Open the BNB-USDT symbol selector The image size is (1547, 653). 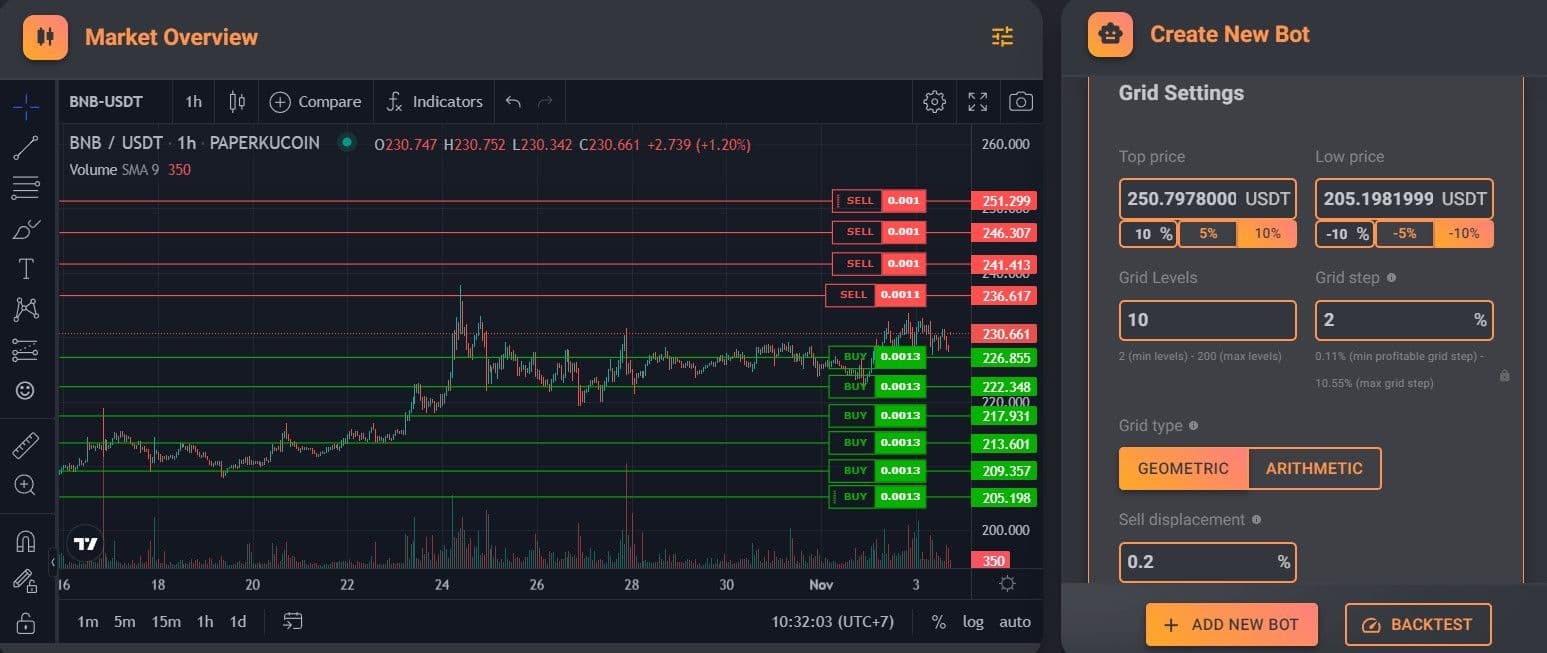pos(106,102)
